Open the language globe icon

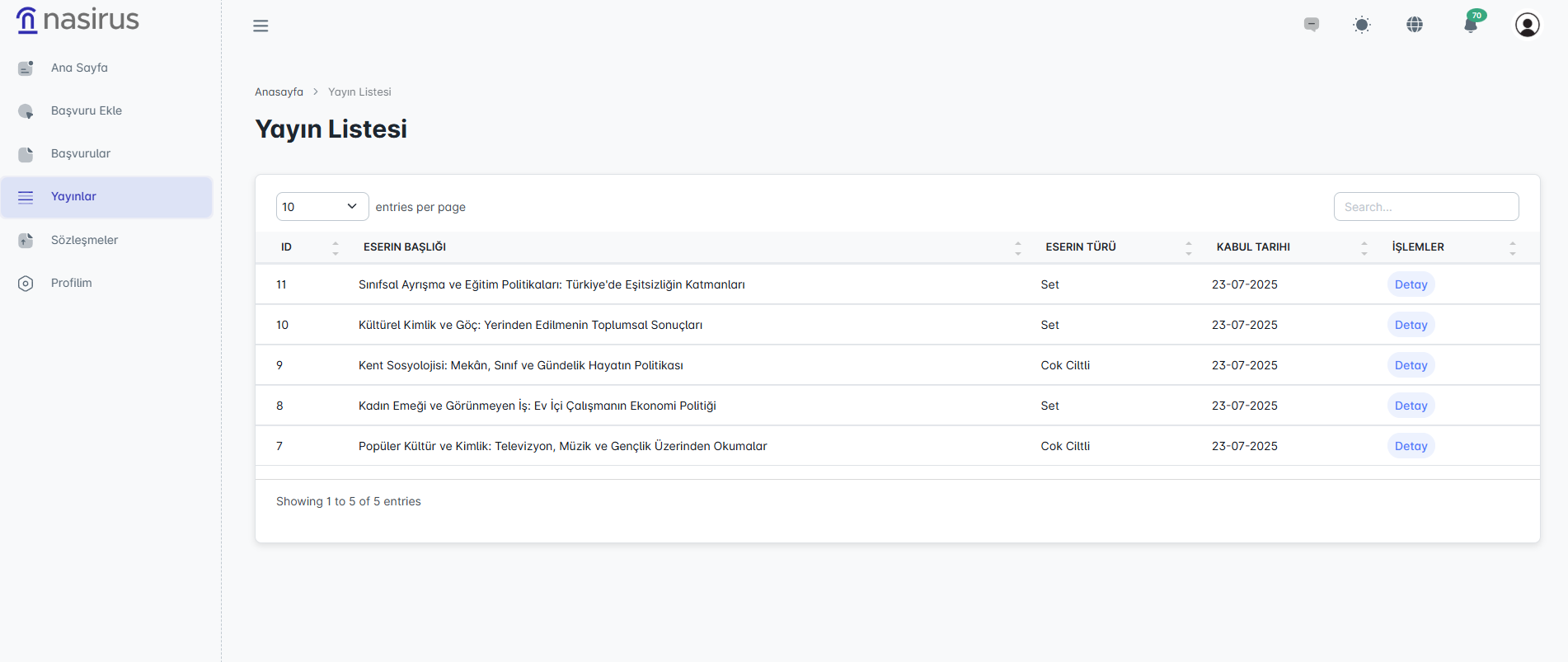pyautogui.click(x=1415, y=25)
